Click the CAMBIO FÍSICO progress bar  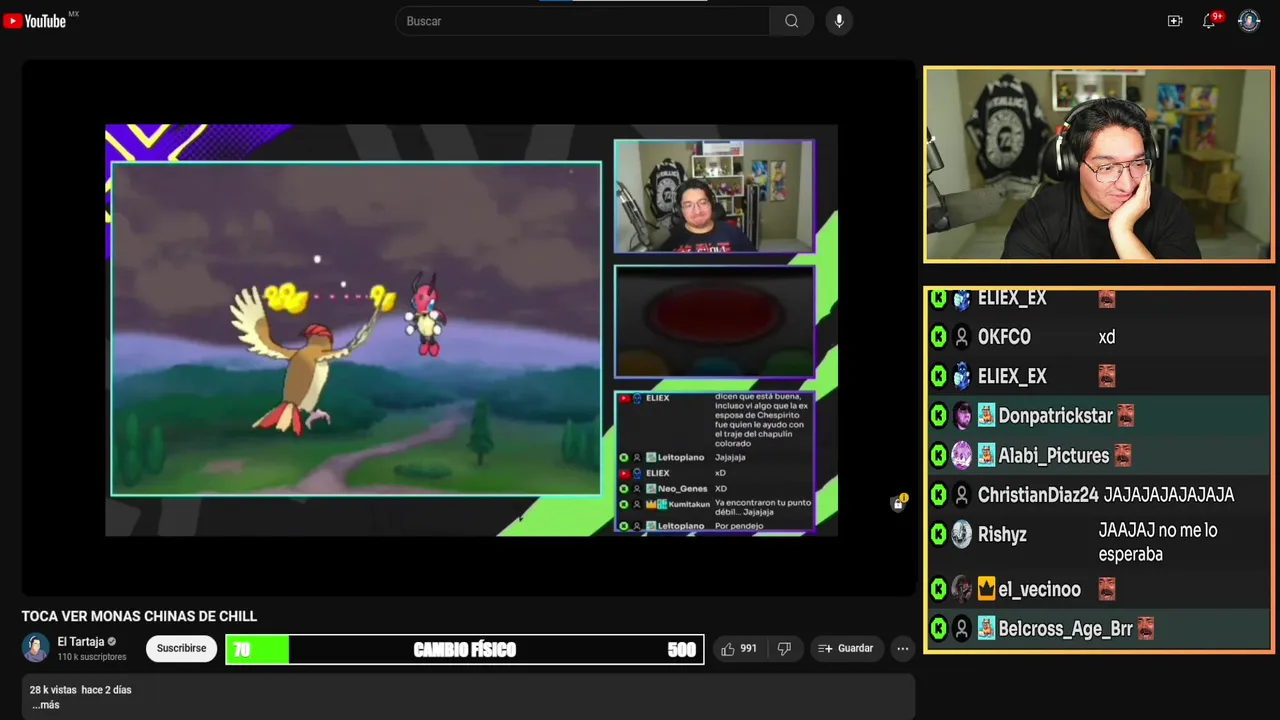(465, 649)
